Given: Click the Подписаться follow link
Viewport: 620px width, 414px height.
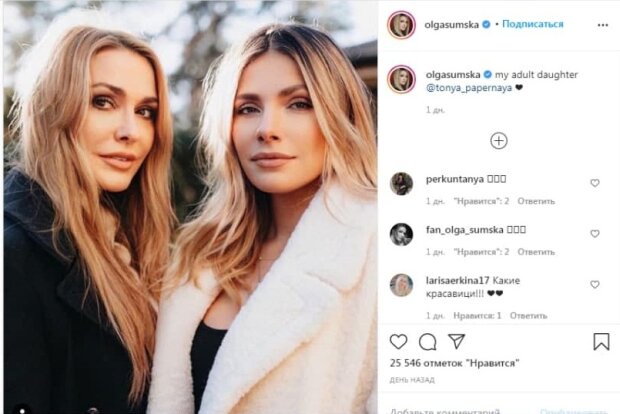Looking at the screenshot, I should [532, 24].
